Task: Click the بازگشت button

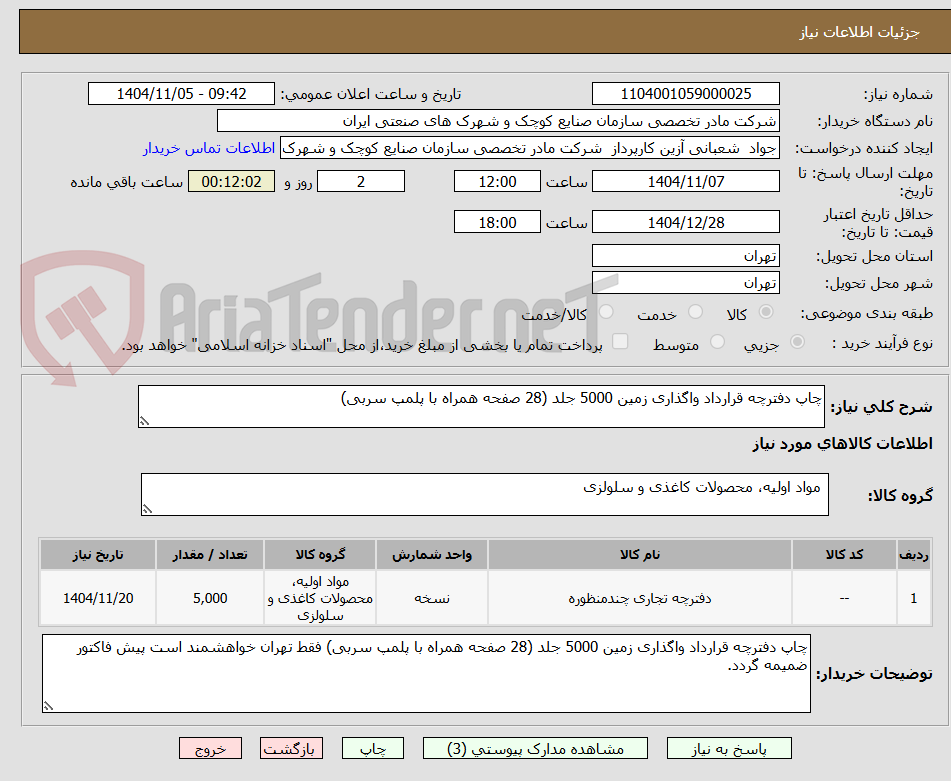Action: point(291,747)
